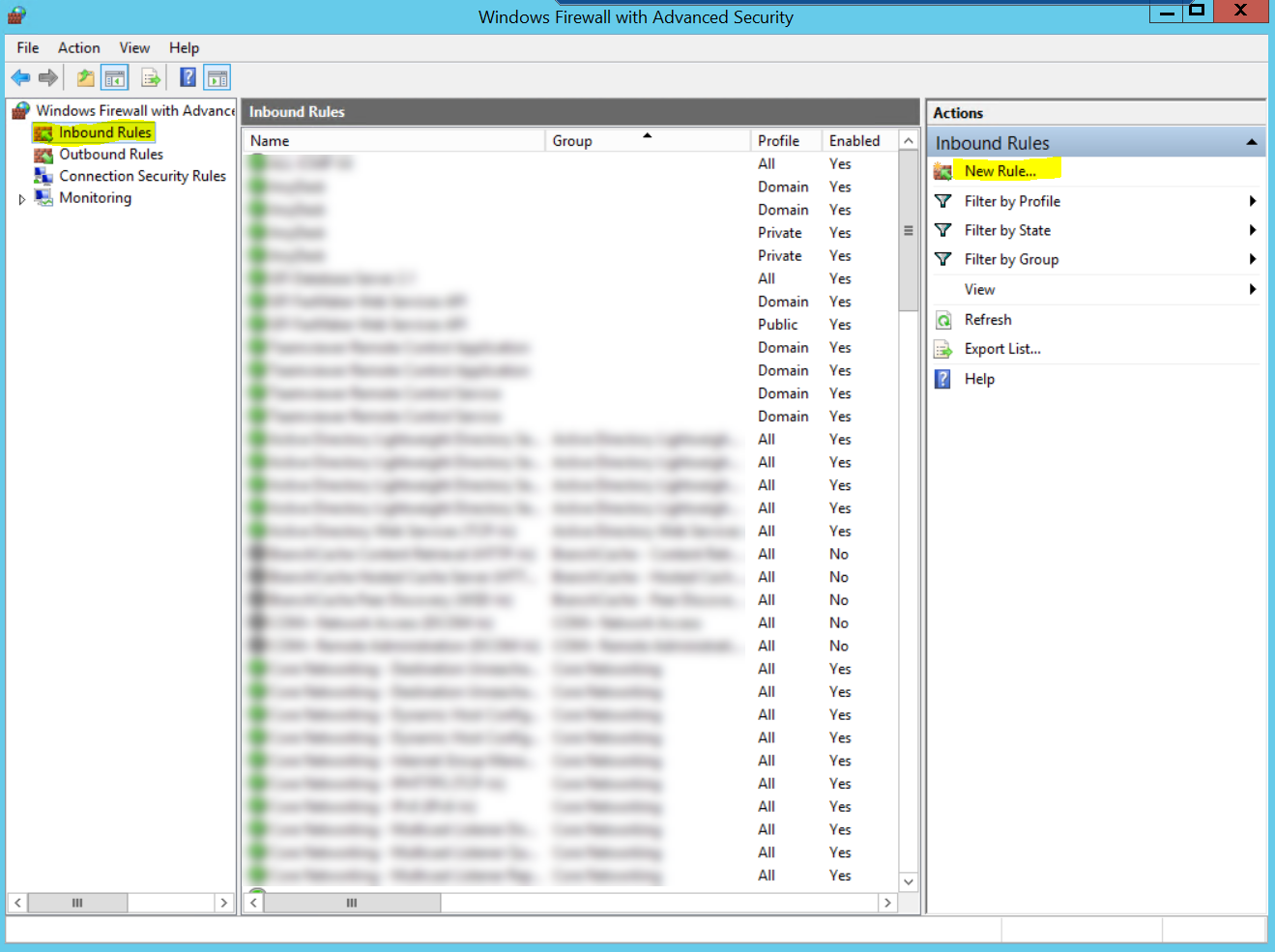Viewport: 1275px width, 952px height.
Task: Click the Connection Security Rules icon
Action: coord(43,176)
